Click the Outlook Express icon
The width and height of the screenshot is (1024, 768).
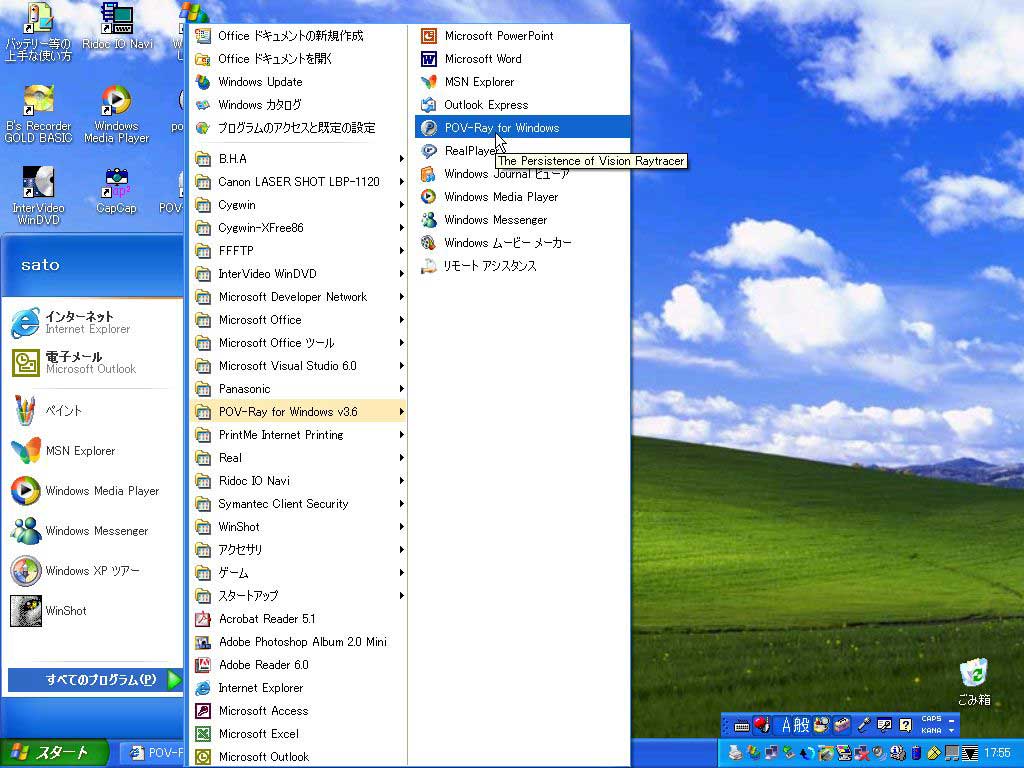pos(428,104)
